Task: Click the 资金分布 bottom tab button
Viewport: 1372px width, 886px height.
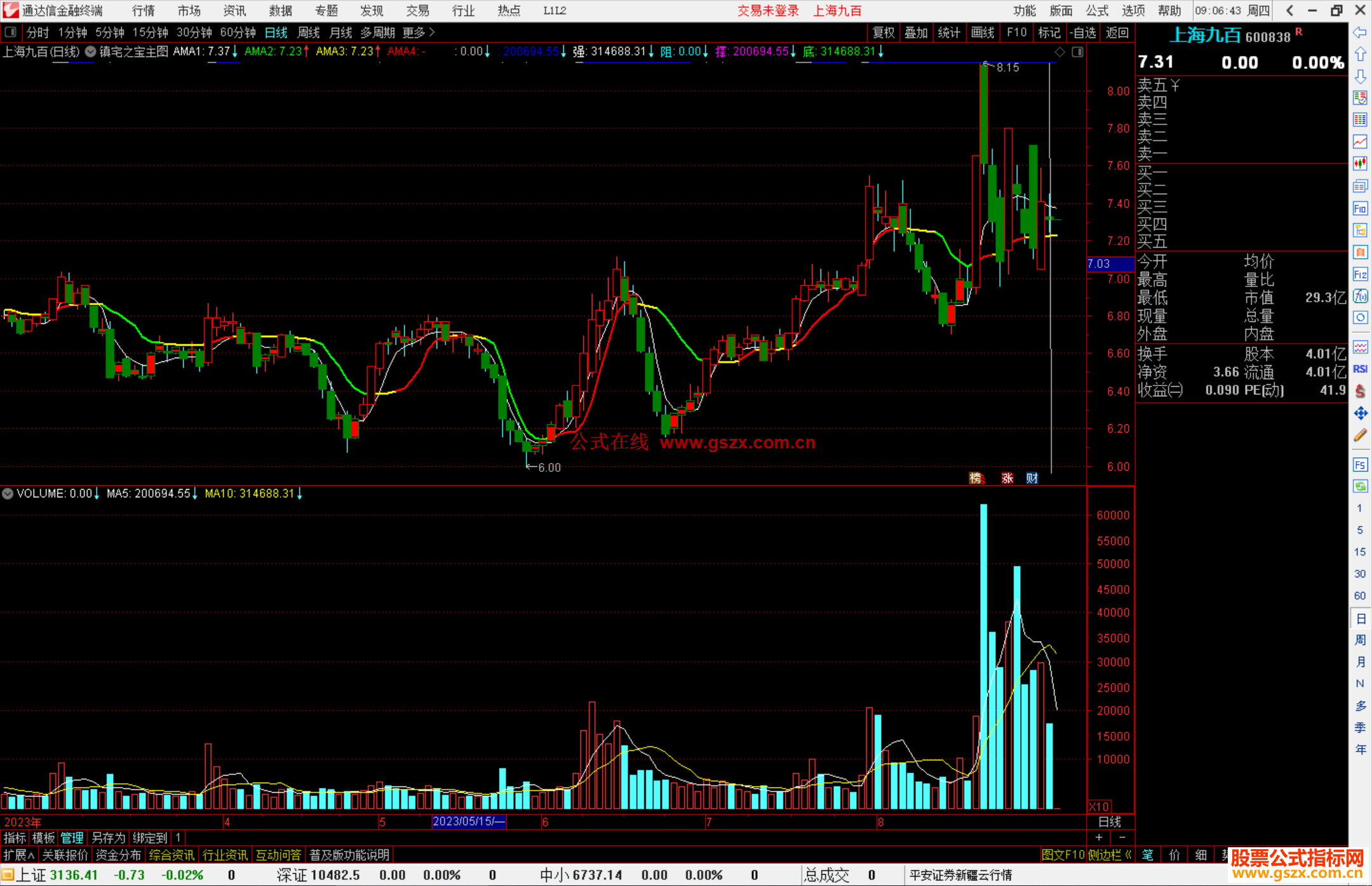Action: [x=118, y=855]
